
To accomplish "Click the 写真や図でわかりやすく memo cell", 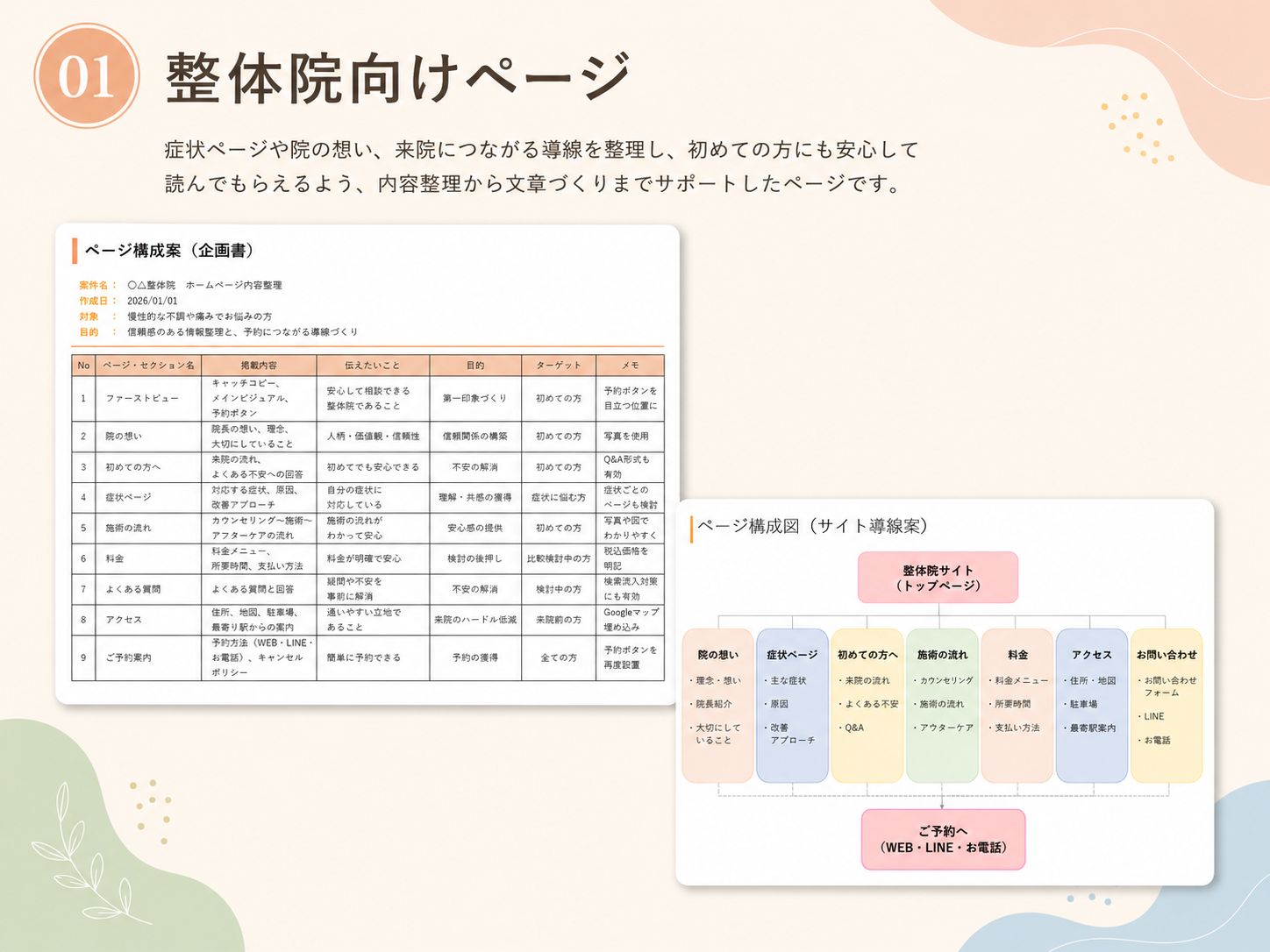I will point(630,528).
